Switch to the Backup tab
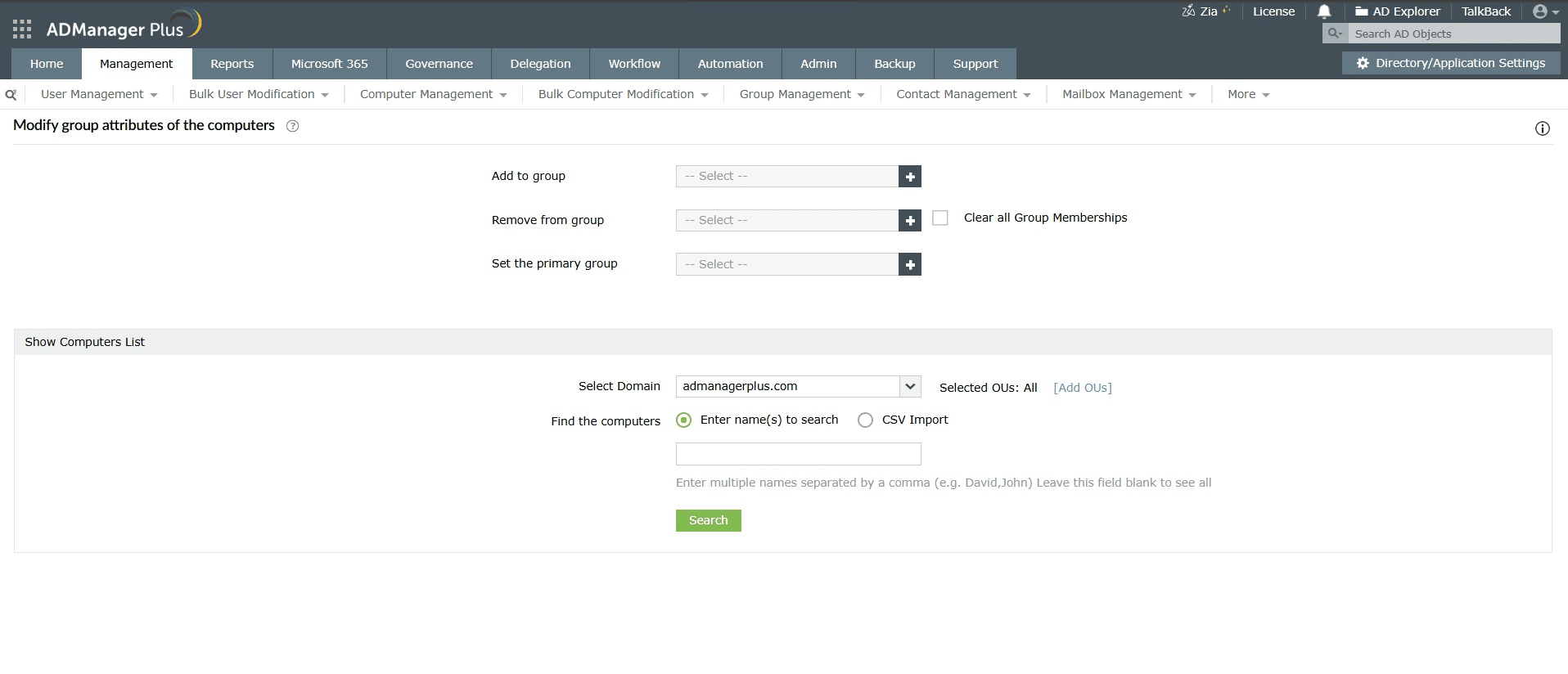This screenshot has width=1568, height=674. [x=895, y=64]
